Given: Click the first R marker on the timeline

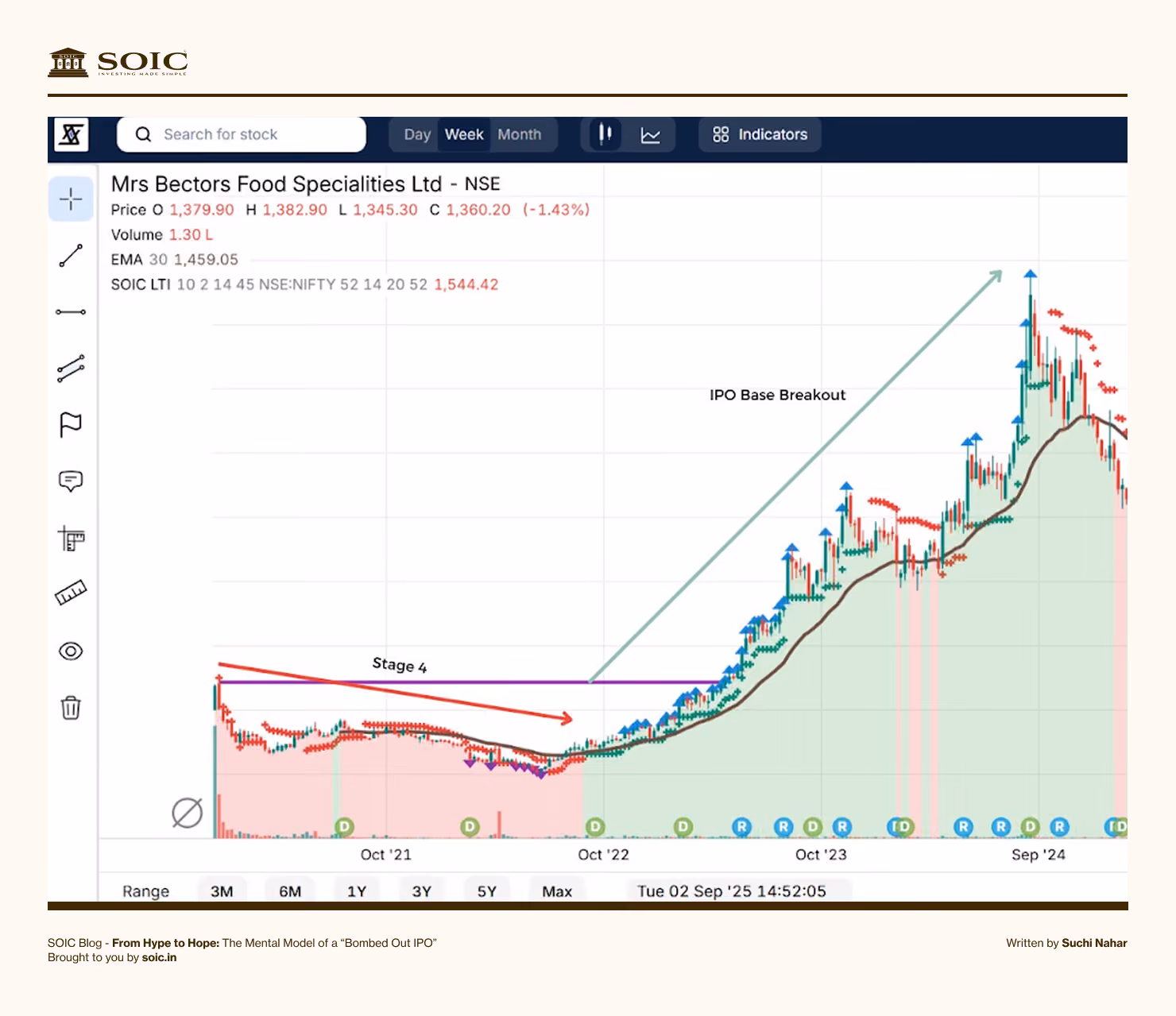Looking at the screenshot, I should tap(741, 827).
